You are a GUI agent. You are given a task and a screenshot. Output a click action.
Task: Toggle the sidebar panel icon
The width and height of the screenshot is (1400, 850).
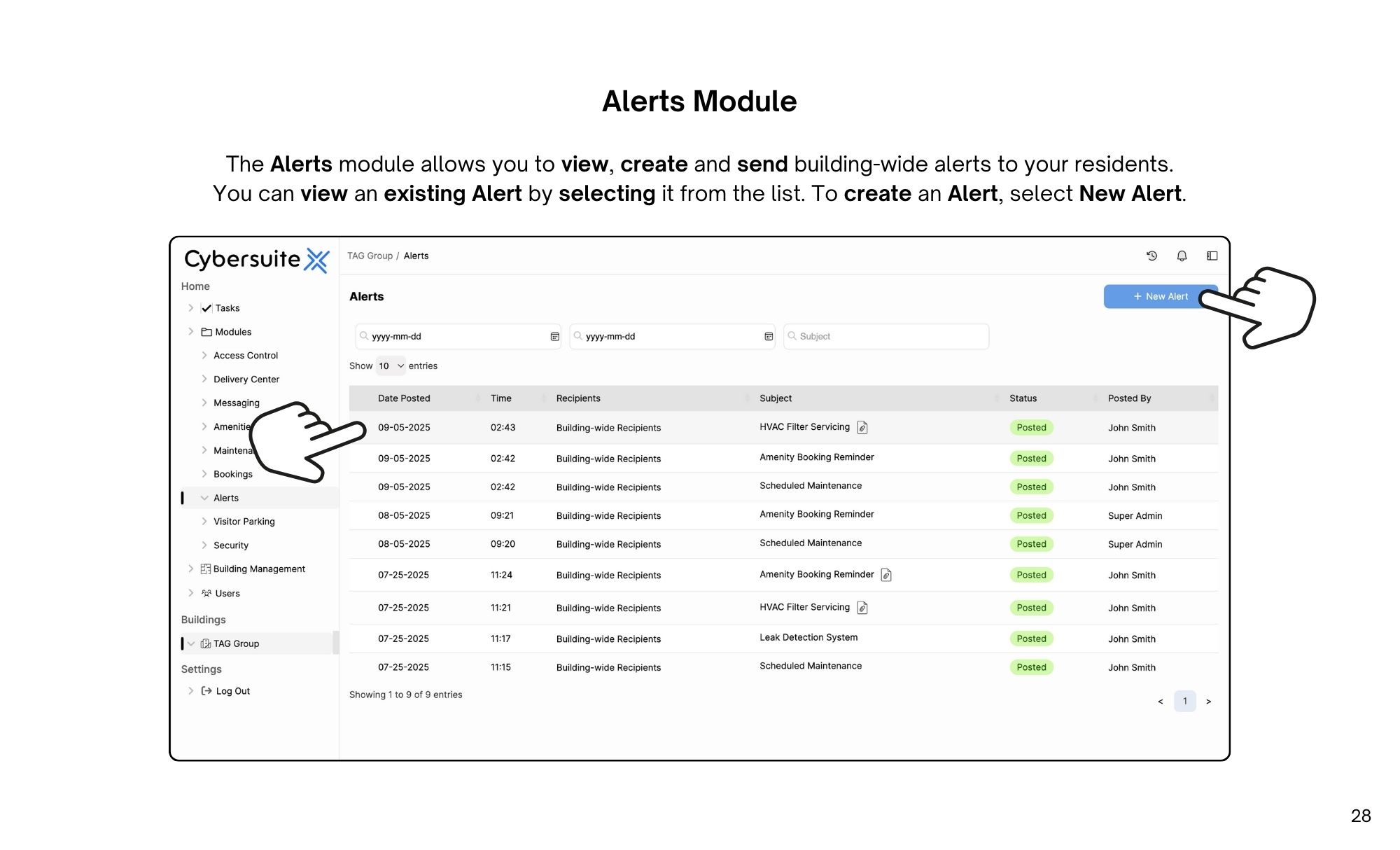click(1212, 256)
